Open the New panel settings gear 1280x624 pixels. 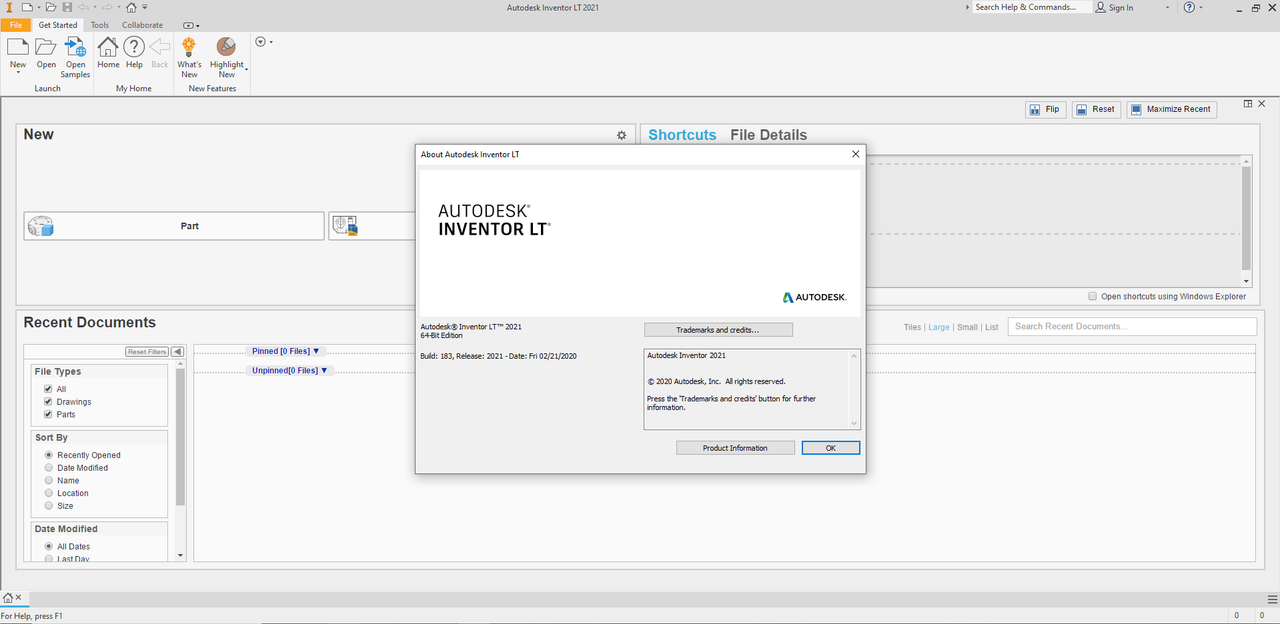point(621,135)
